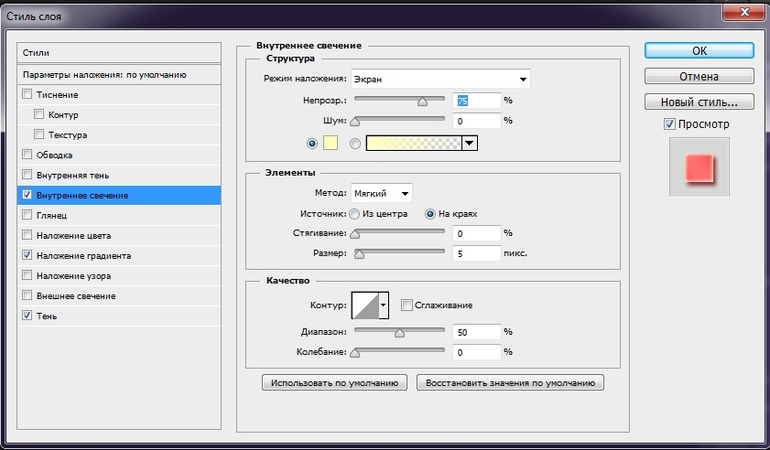Disable the Тень effect checkbox
Viewport: 770px width, 450px height.
tap(27, 316)
